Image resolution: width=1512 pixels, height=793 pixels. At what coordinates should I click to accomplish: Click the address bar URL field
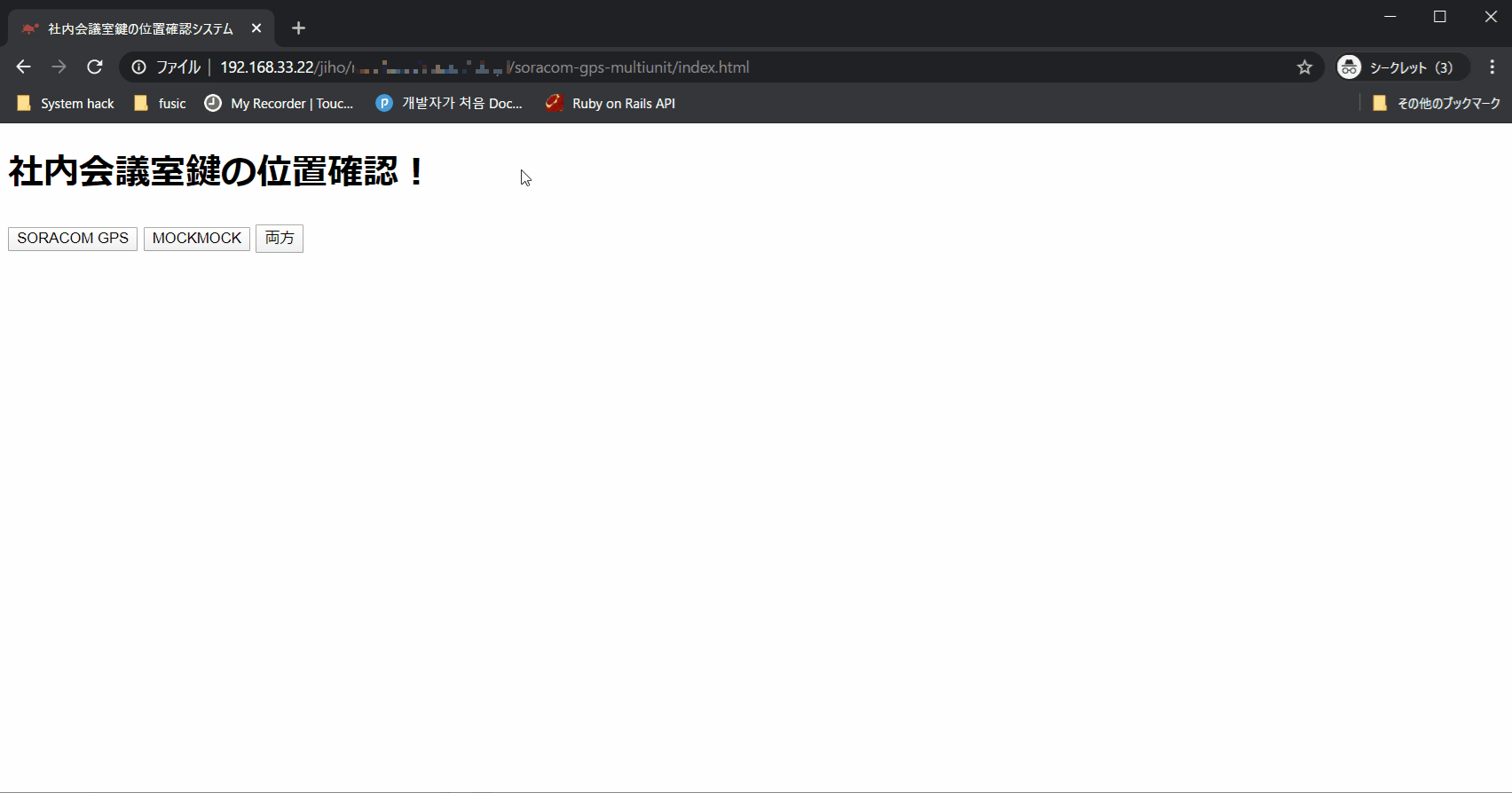(x=710, y=67)
